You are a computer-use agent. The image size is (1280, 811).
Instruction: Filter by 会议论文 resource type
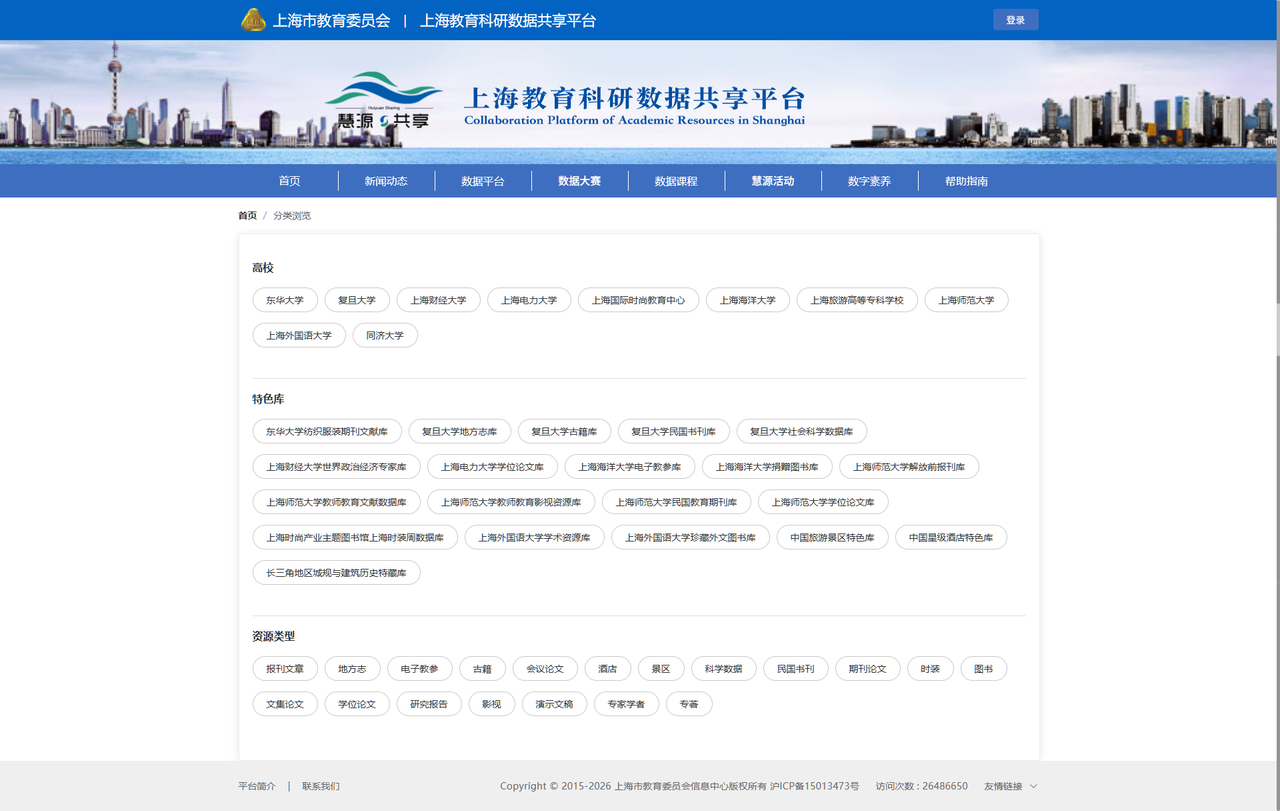[545, 668]
